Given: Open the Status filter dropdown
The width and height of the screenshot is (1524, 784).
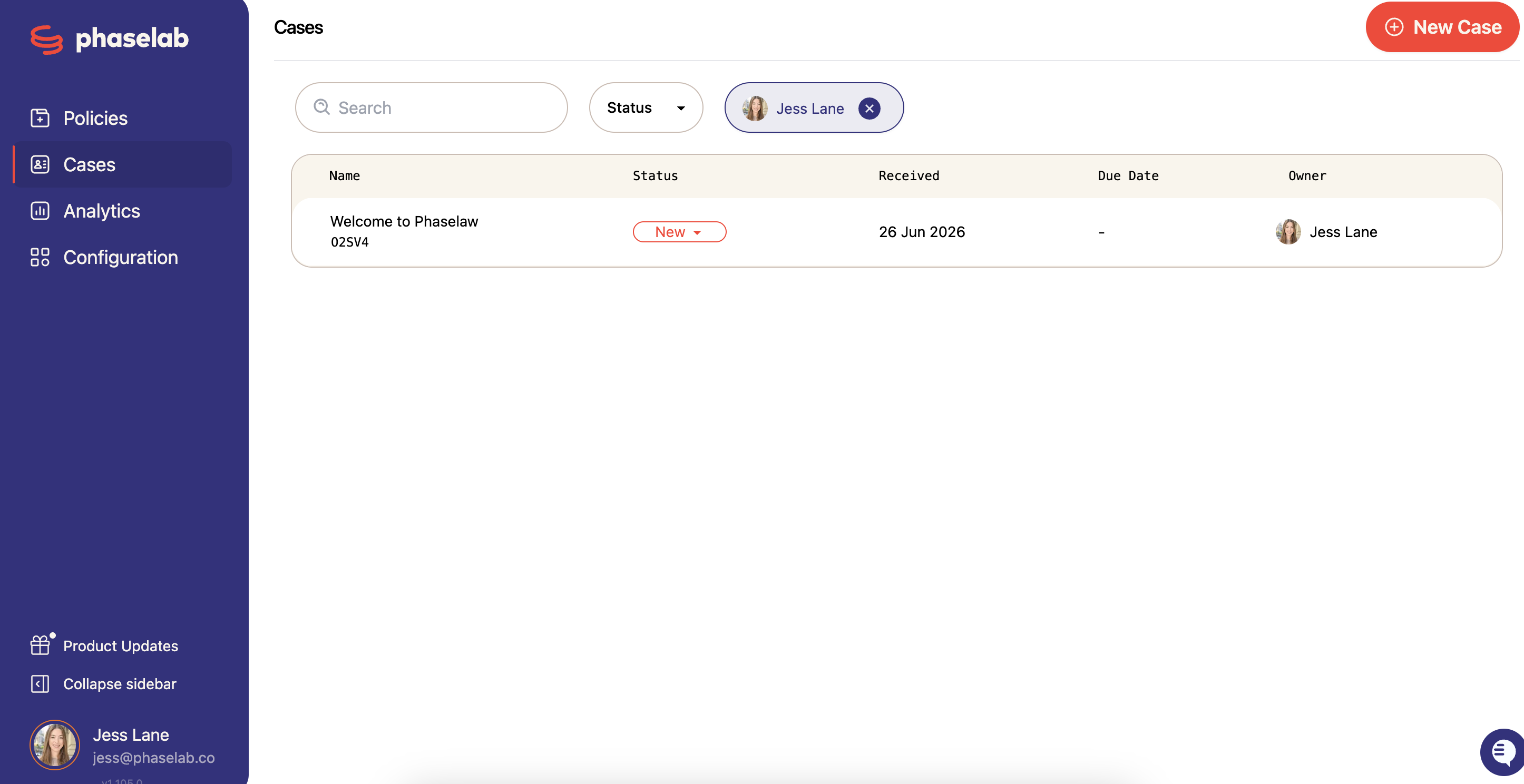Looking at the screenshot, I should (x=646, y=107).
